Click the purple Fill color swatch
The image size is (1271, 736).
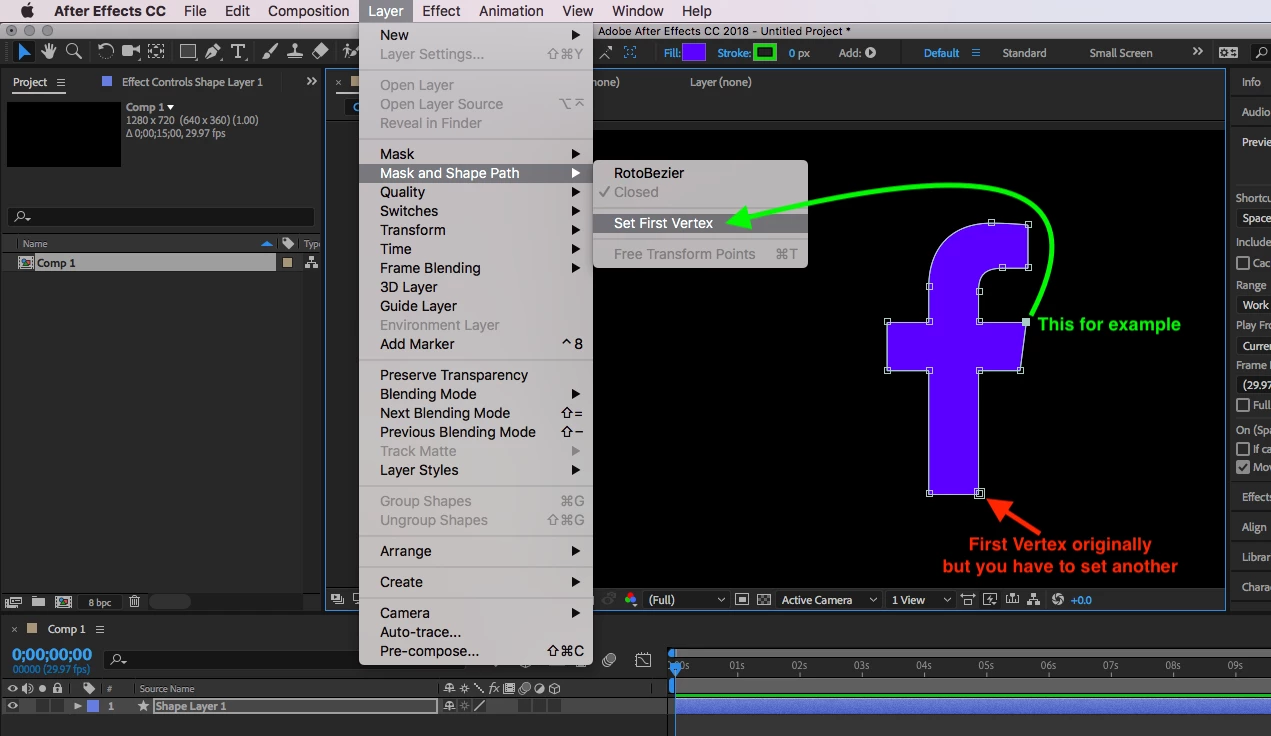[x=693, y=52]
